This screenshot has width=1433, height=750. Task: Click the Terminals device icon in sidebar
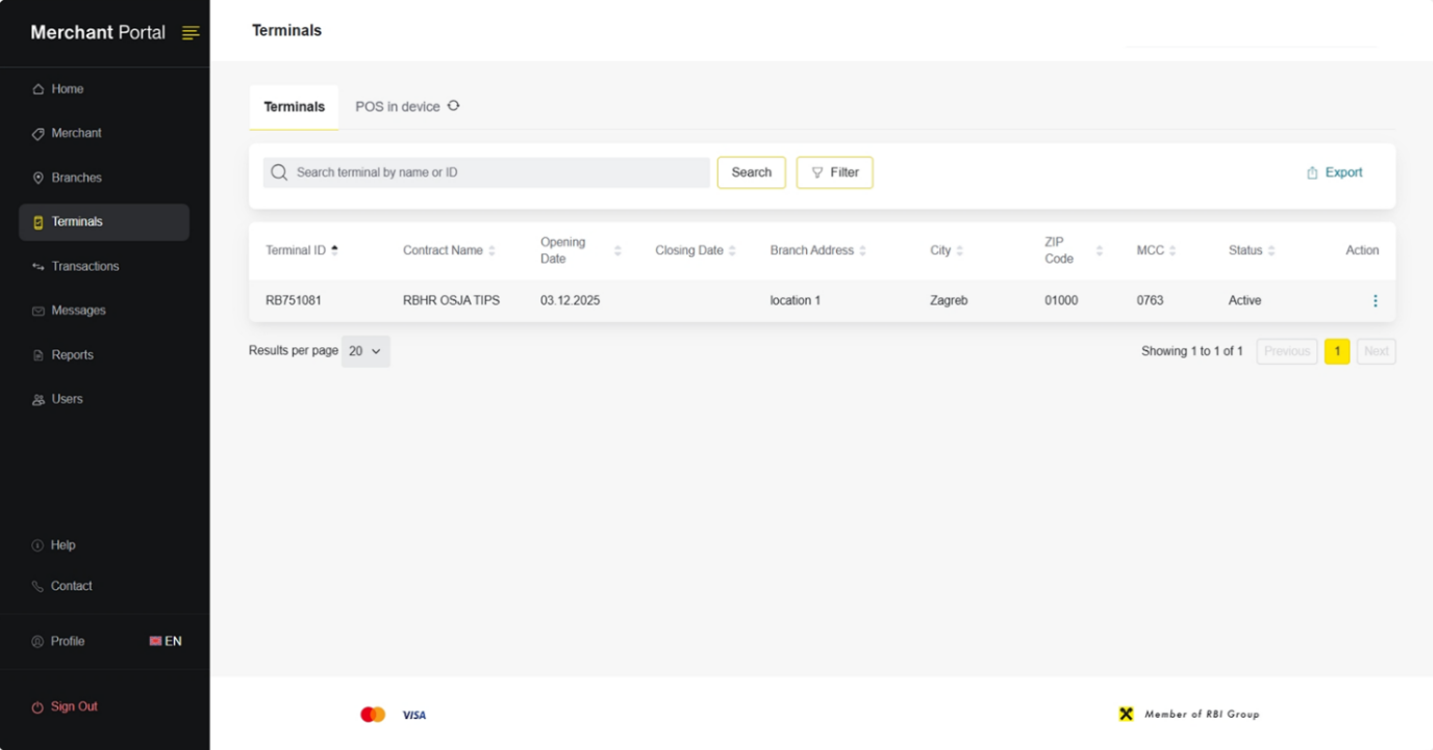(x=38, y=222)
